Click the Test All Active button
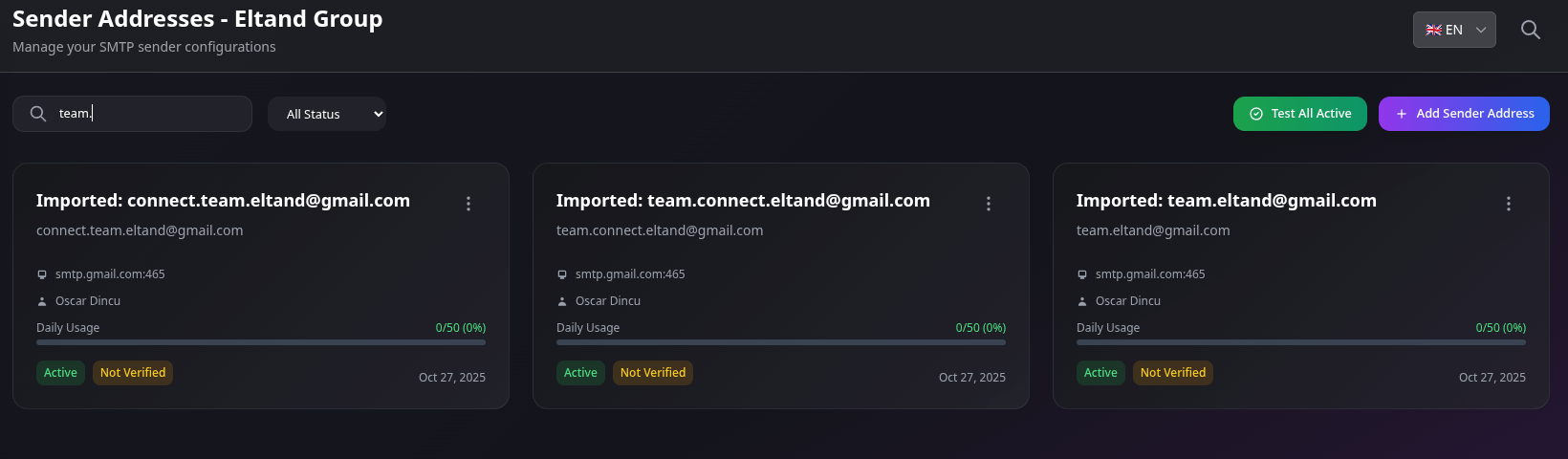The image size is (1568, 459). click(x=1299, y=114)
